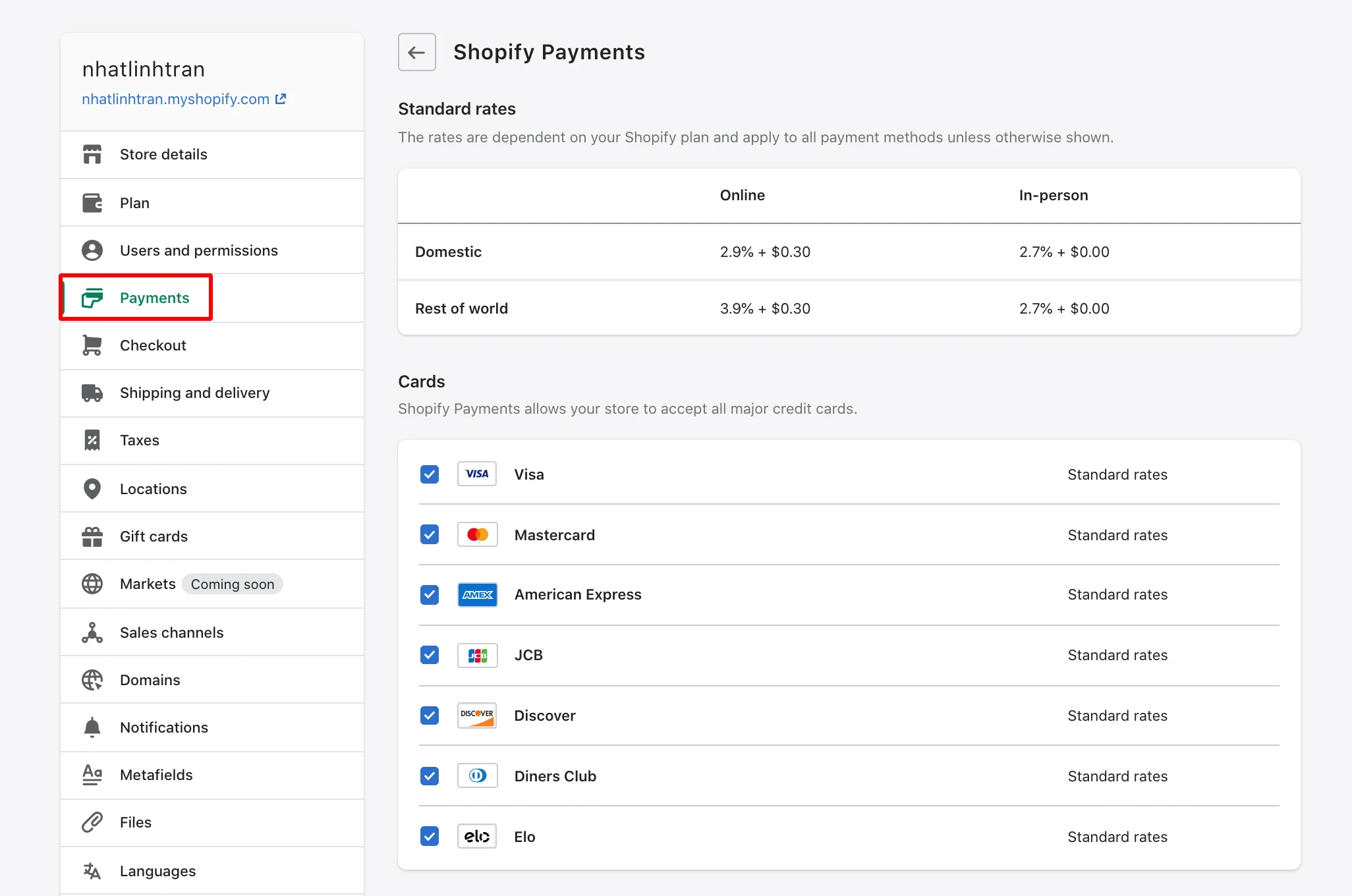Click the Gift cards present icon
This screenshot has width=1352, height=896.
pos(92,536)
